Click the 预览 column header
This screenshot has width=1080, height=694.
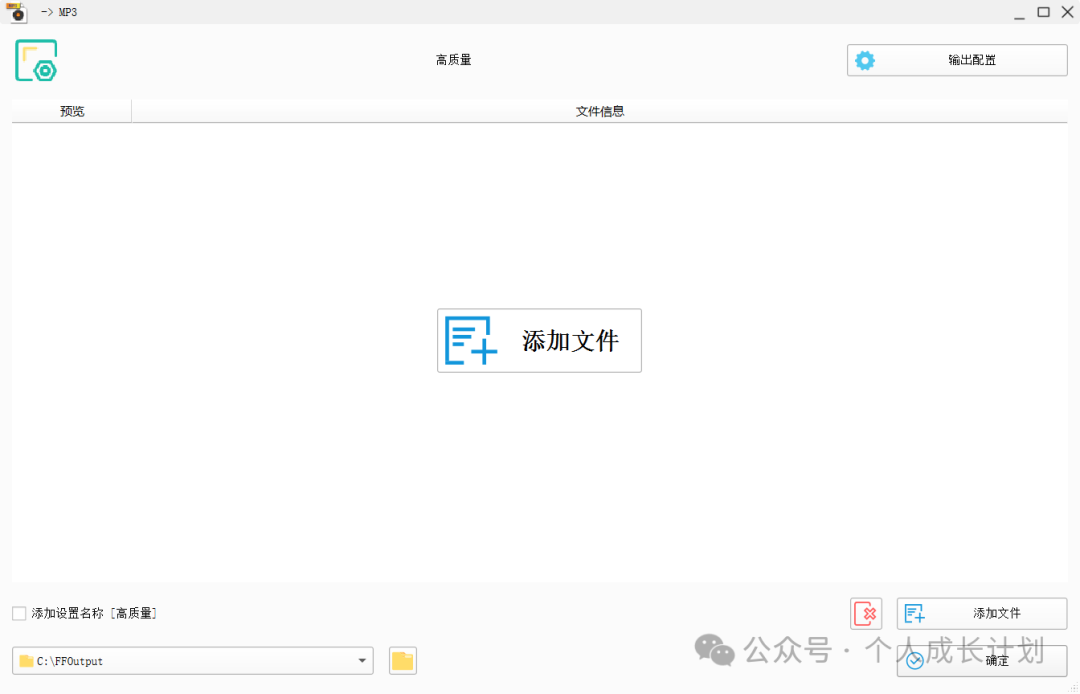click(x=72, y=111)
